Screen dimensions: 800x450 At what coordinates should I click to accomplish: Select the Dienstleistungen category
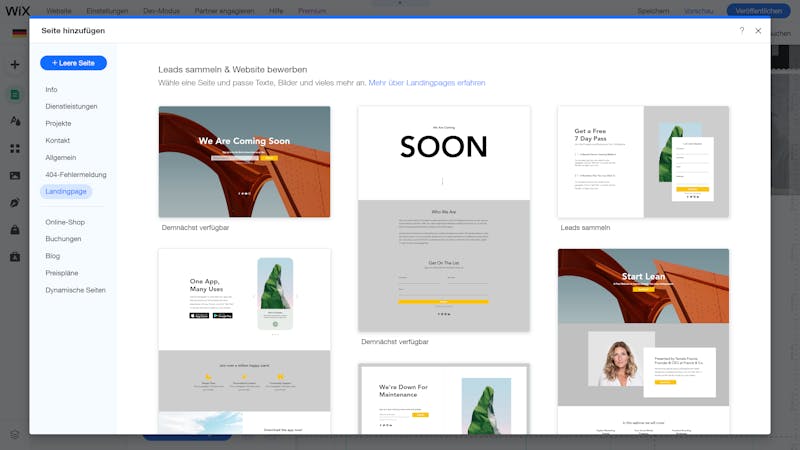click(x=71, y=106)
